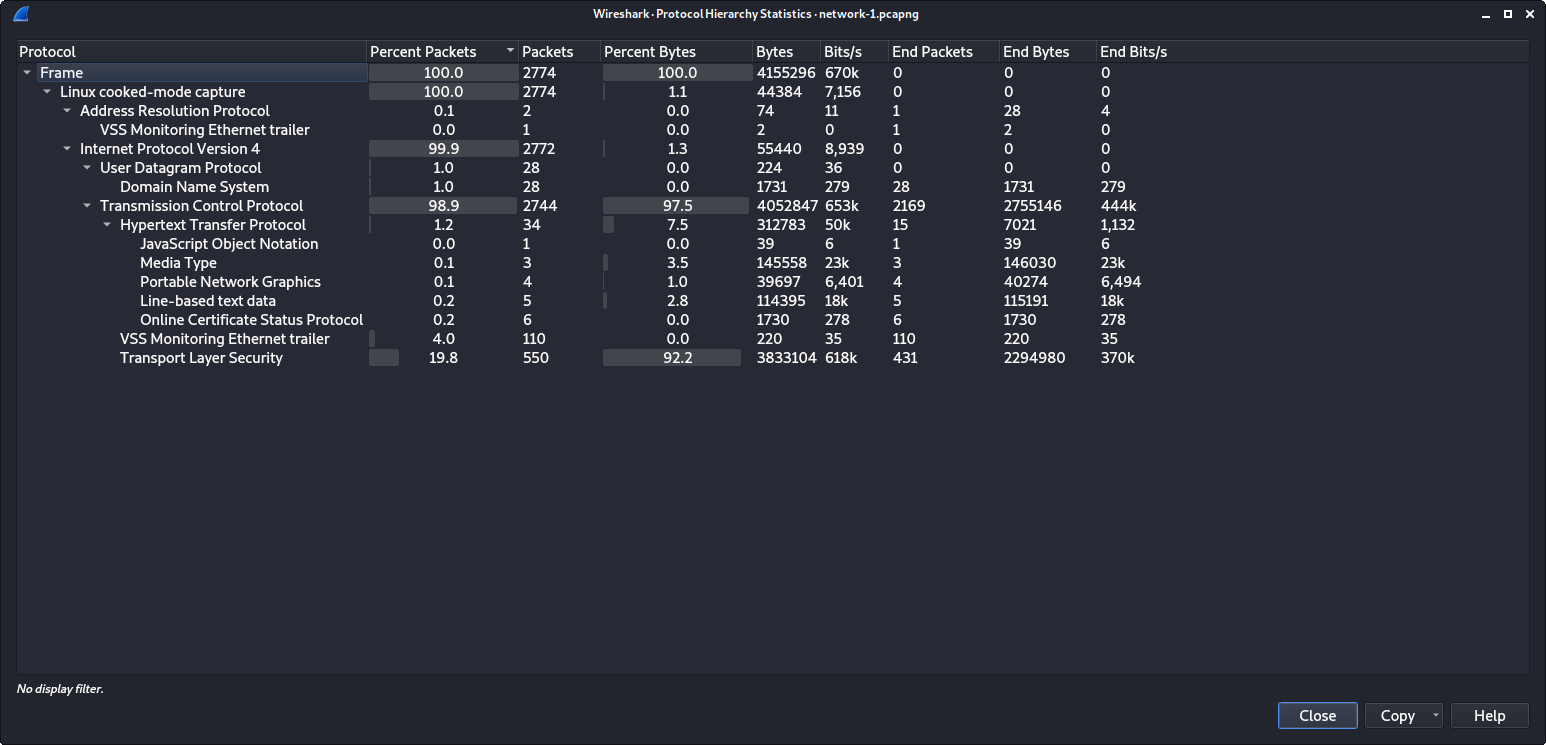Click DNS end bytes value 1731
Viewport: 1546px width, 745px height.
[x=1020, y=187]
